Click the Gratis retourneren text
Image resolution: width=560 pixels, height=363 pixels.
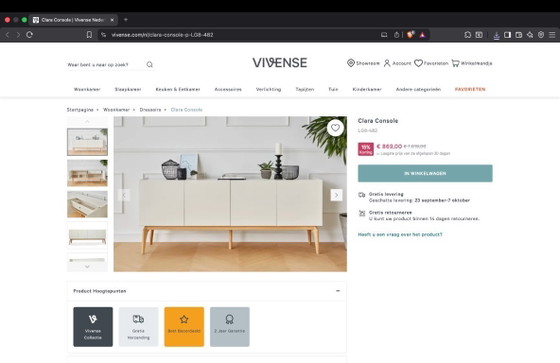pyautogui.click(x=390, y=212)
